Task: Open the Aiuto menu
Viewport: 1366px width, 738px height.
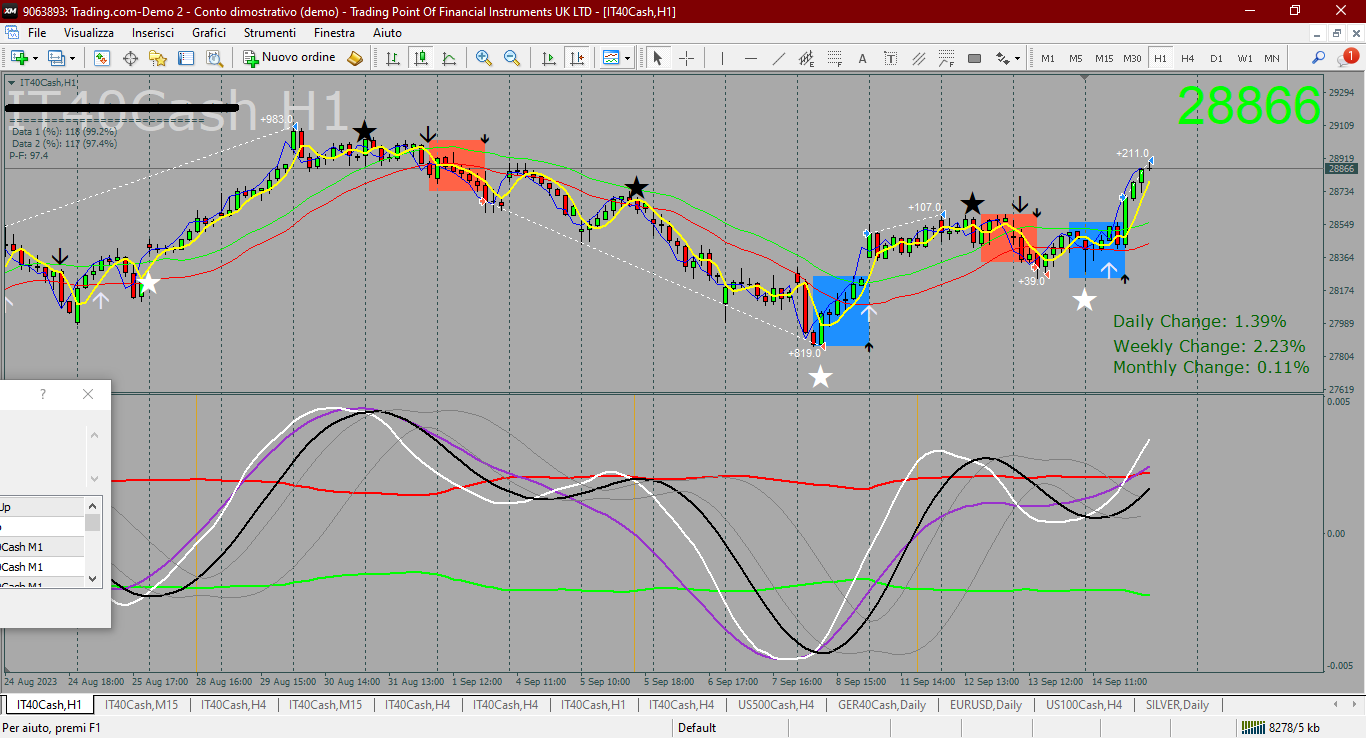Action: coord(387,33)
